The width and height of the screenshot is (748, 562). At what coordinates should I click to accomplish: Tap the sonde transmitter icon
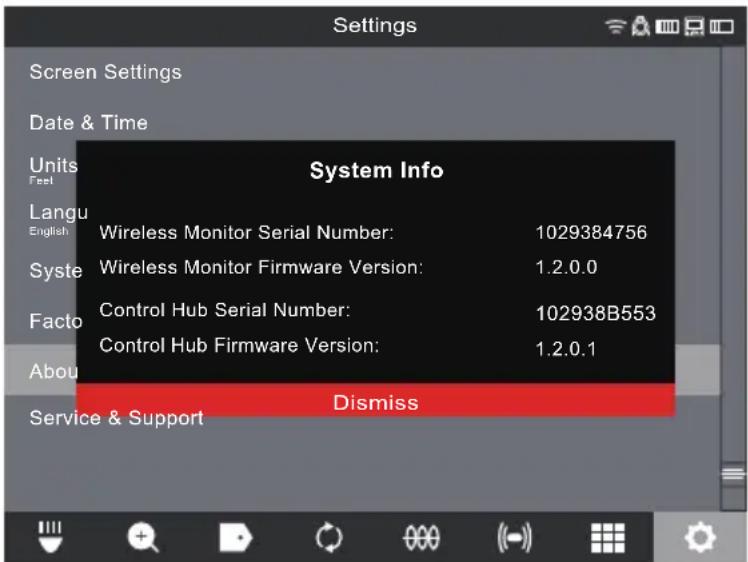coord(514,538)
